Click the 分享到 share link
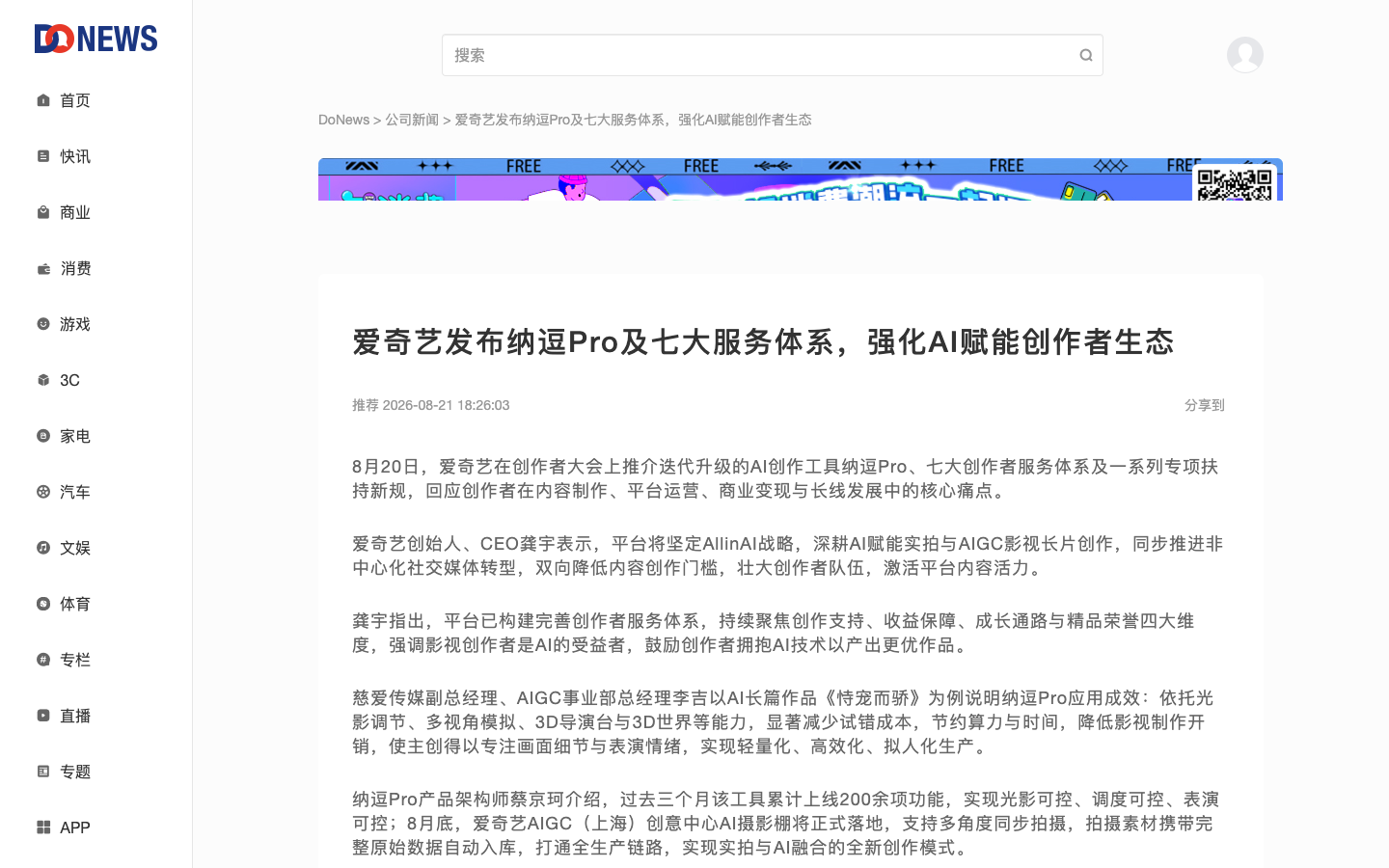Screen dimensions: 1389x868 click(1205, 405)
